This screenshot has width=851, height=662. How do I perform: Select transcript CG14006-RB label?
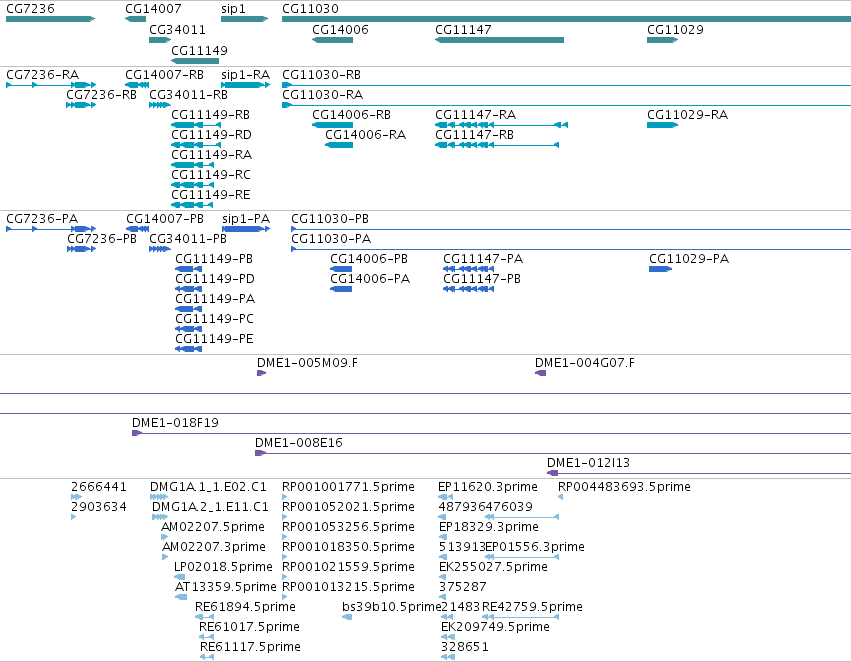click(351, 114)
